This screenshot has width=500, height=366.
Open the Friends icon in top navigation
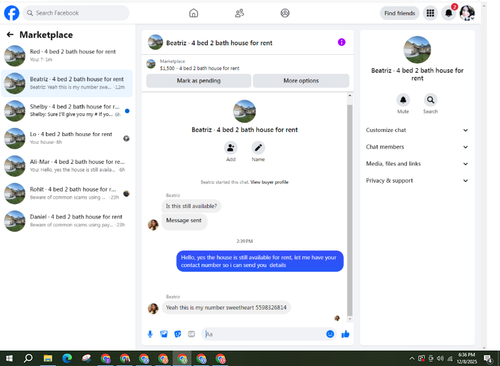(239, 13)
